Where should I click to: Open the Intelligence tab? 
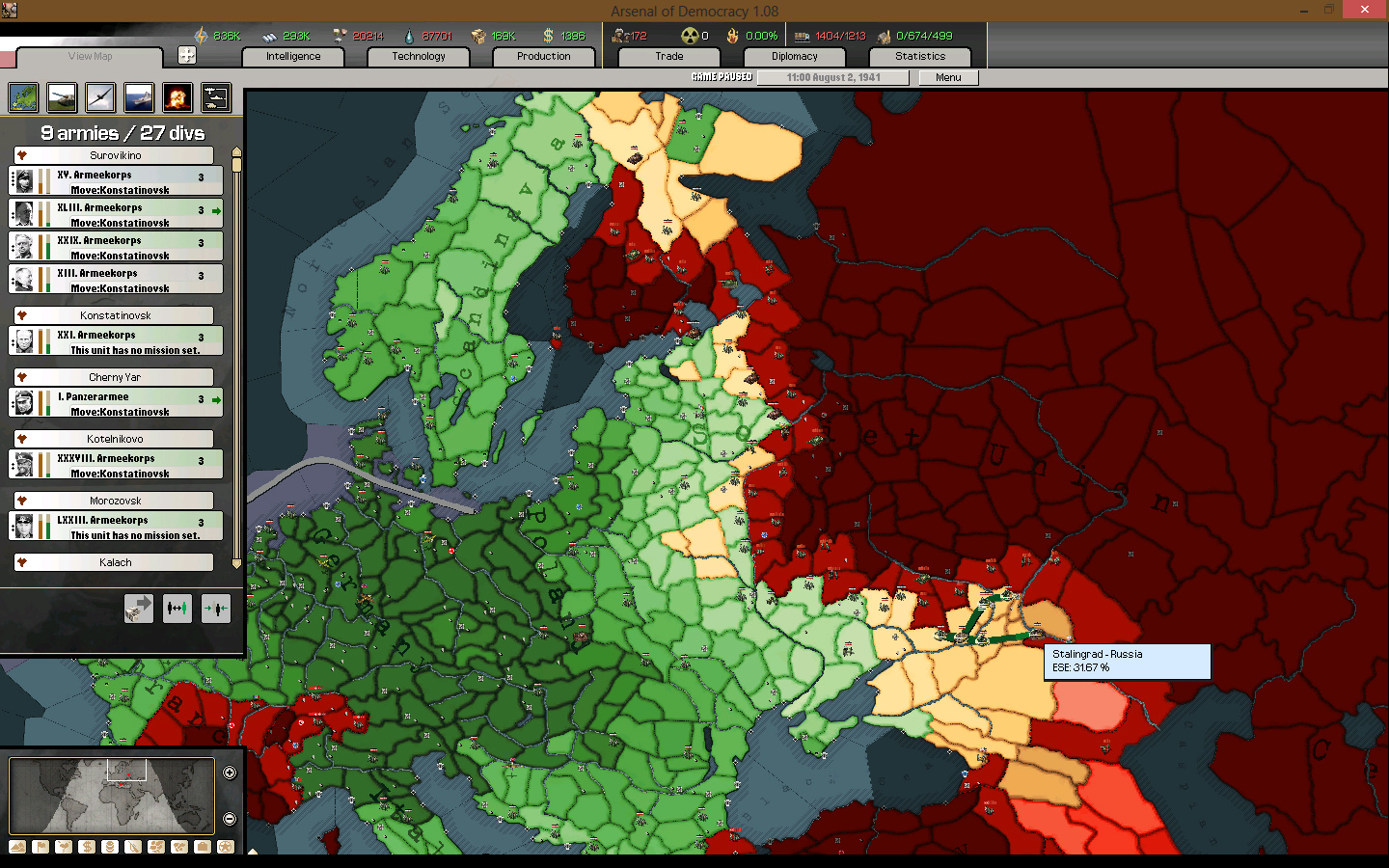click(x=293, y=56)
